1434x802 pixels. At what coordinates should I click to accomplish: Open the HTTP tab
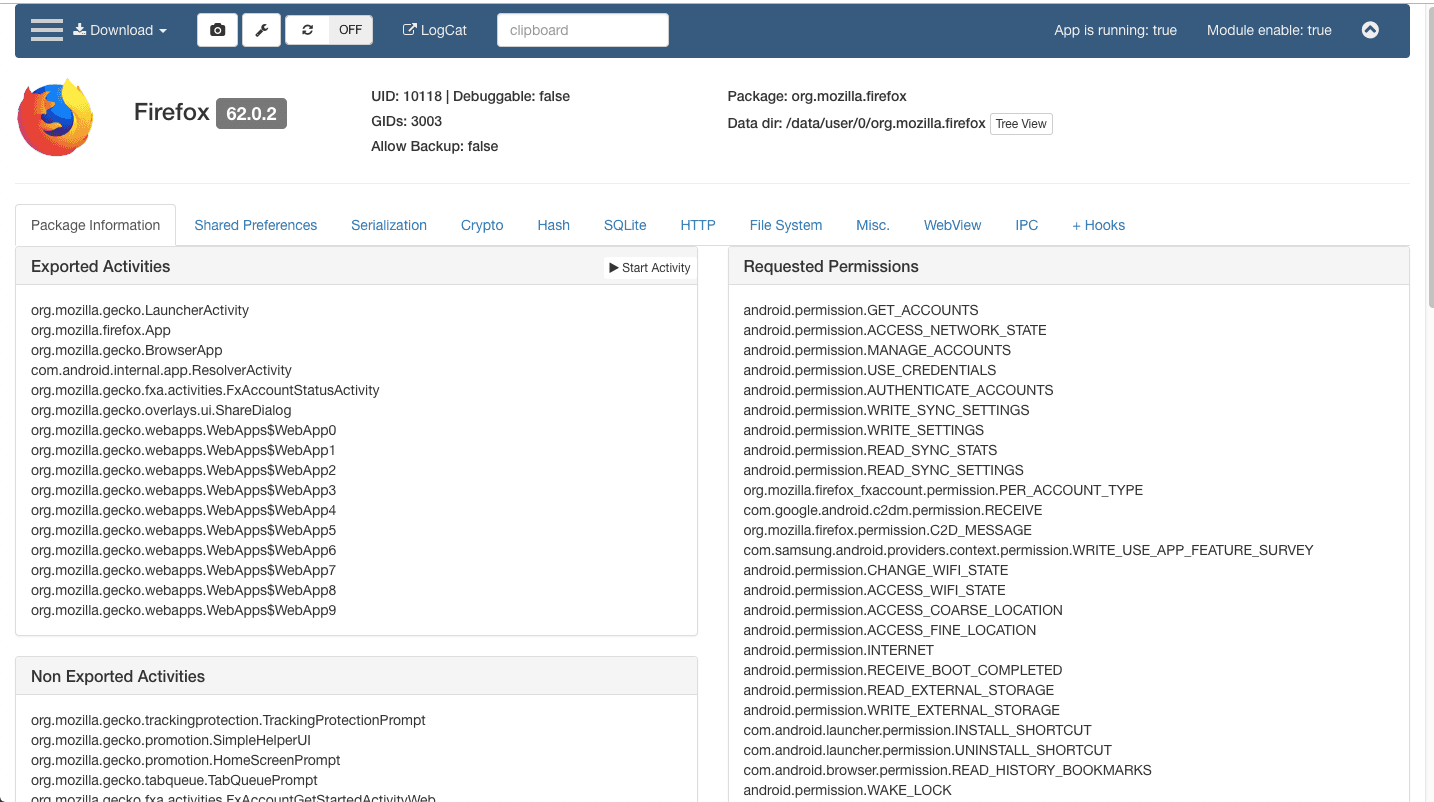[698, 225]
